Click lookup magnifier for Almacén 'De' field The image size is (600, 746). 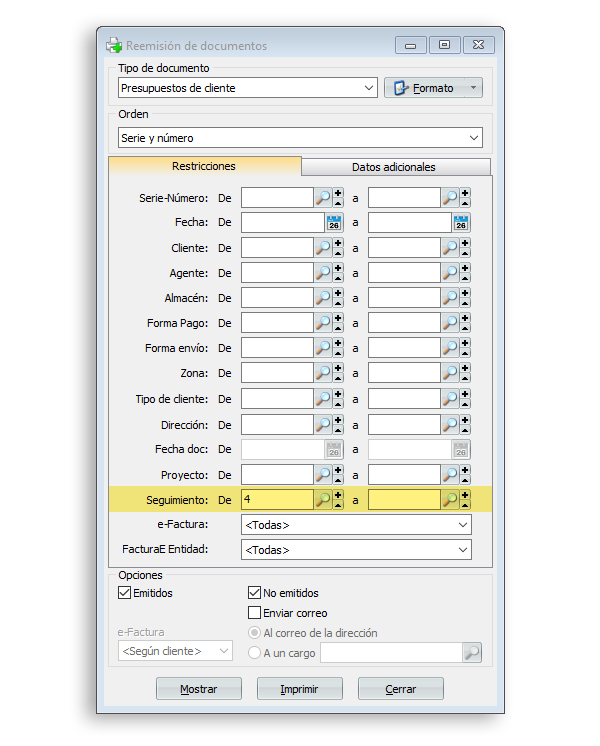coord(323,298)
